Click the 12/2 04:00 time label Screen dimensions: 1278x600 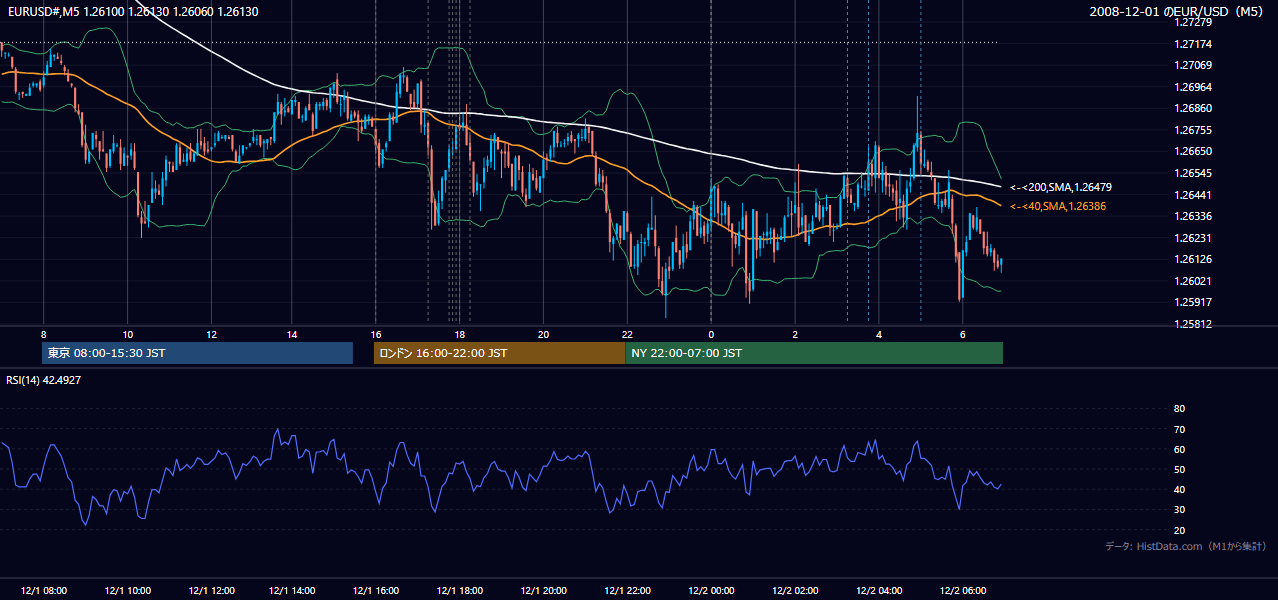(x=879, y=591)
